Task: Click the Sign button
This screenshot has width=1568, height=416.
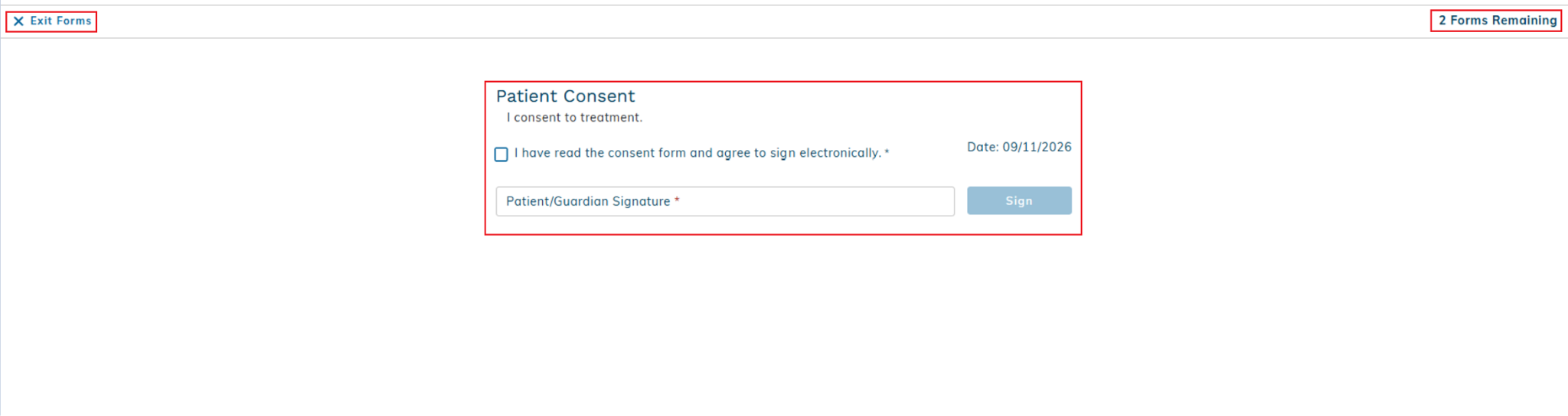Action: coord(1019,200)
